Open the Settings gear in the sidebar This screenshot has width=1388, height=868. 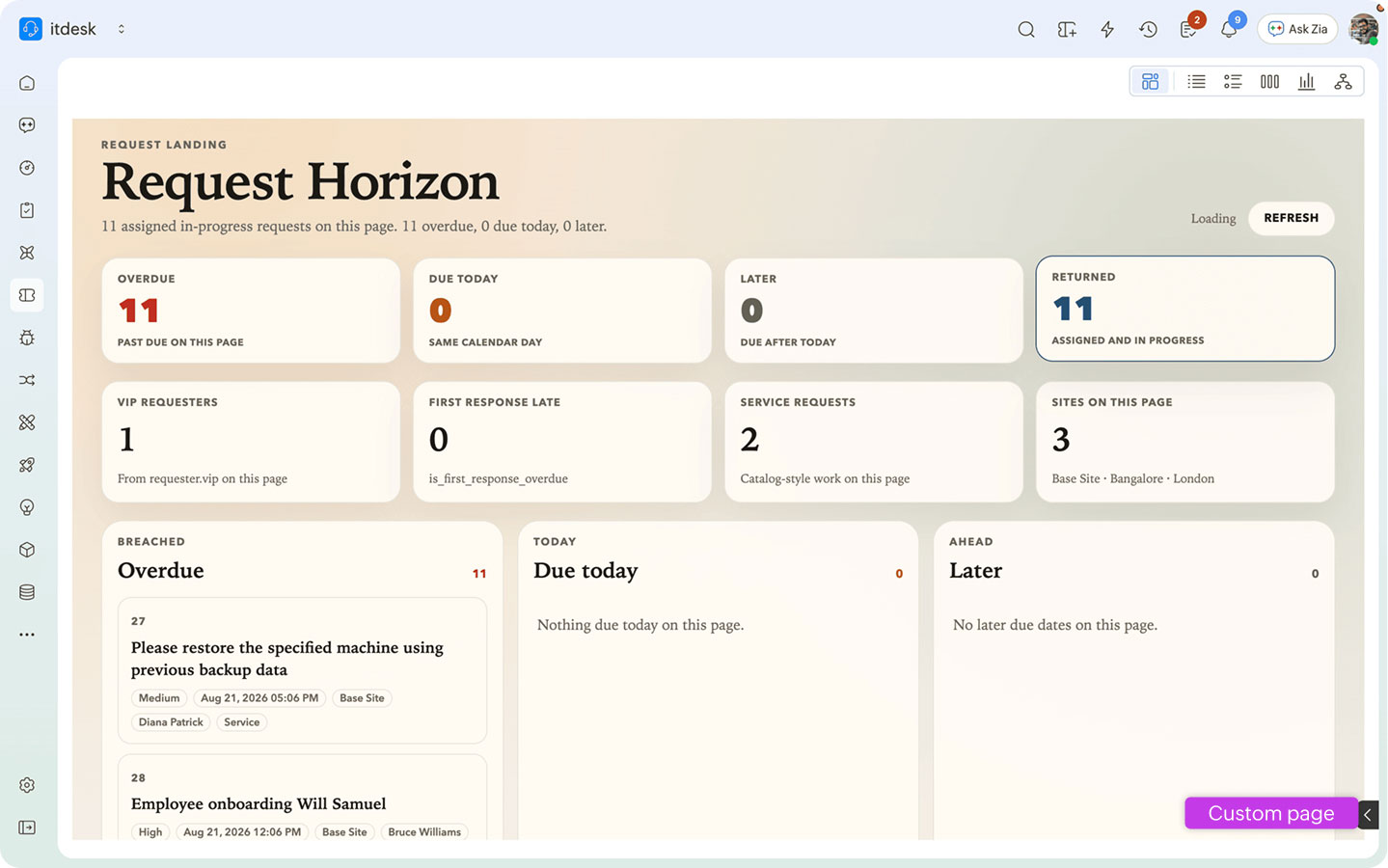27,785
